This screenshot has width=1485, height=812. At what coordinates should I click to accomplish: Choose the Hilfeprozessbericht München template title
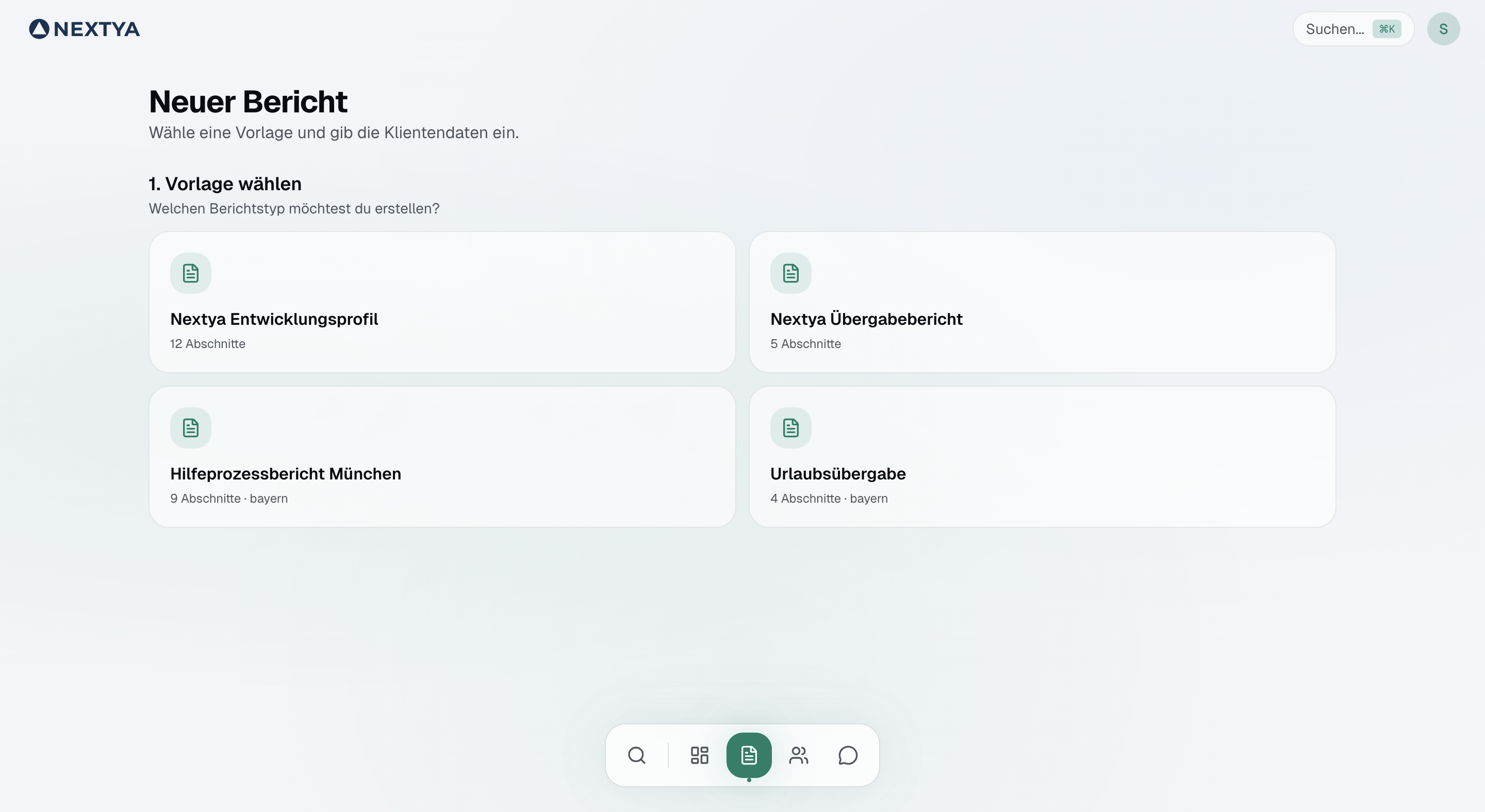[x=285, y=474]
